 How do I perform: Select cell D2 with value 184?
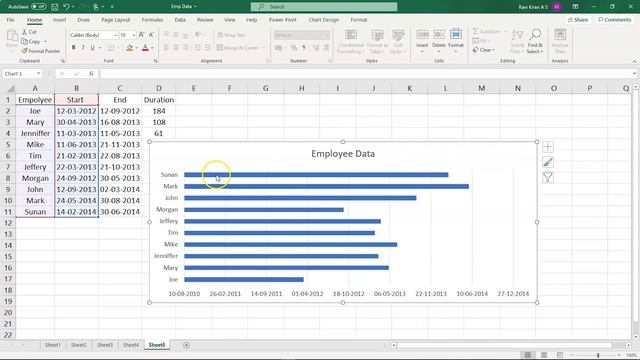point(159,111)
